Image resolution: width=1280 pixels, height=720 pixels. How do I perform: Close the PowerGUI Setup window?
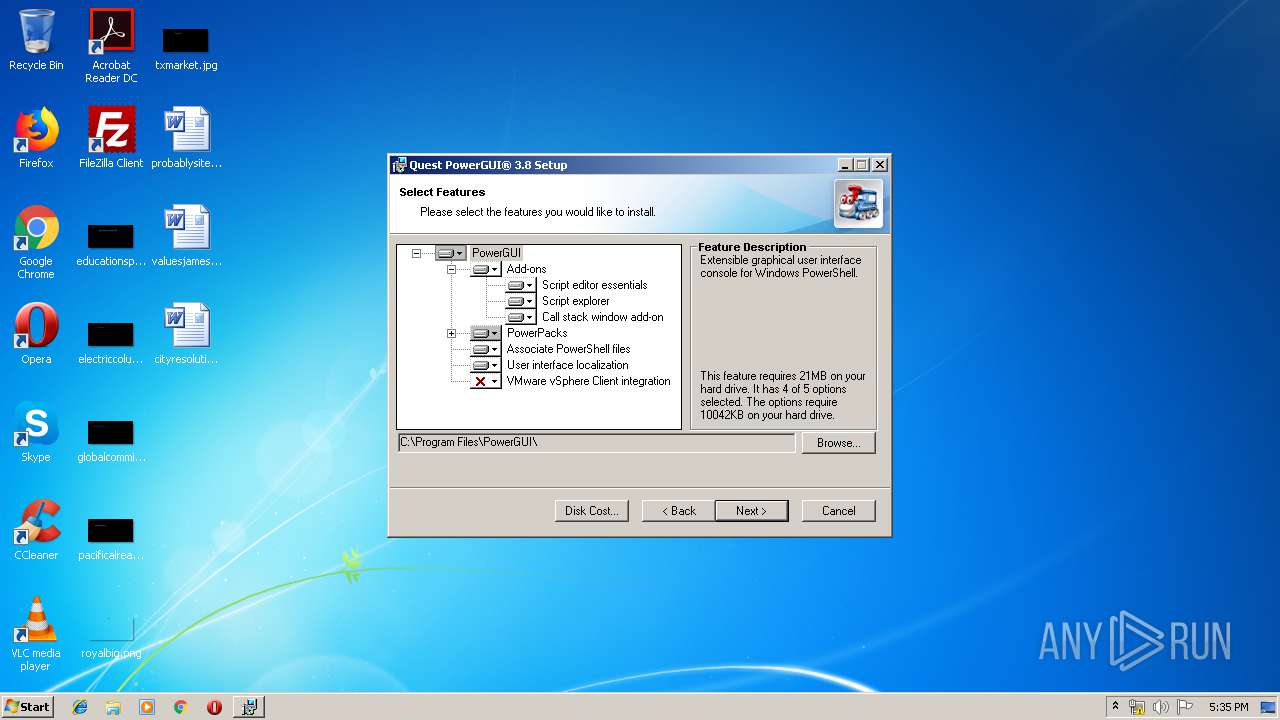[879, 165]
